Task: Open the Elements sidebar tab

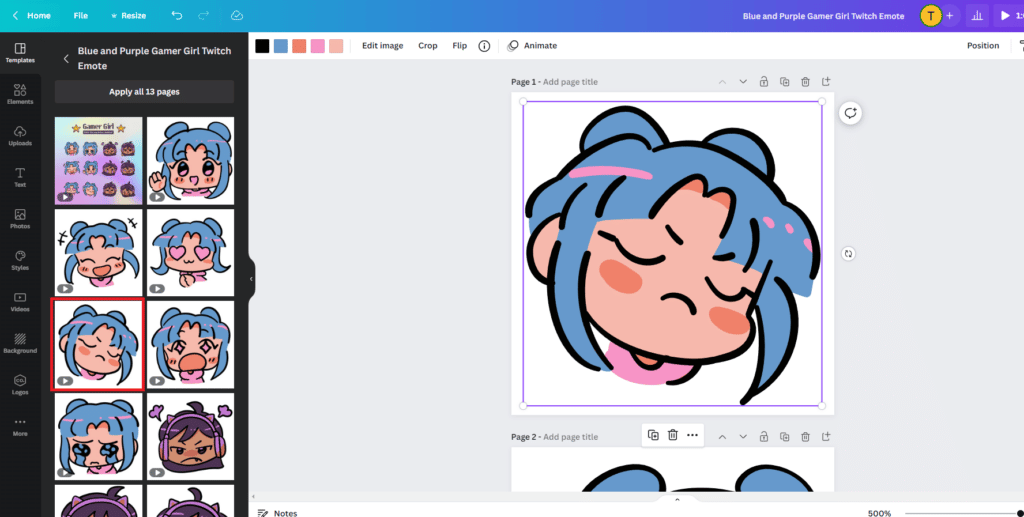Action: (20, 95)
